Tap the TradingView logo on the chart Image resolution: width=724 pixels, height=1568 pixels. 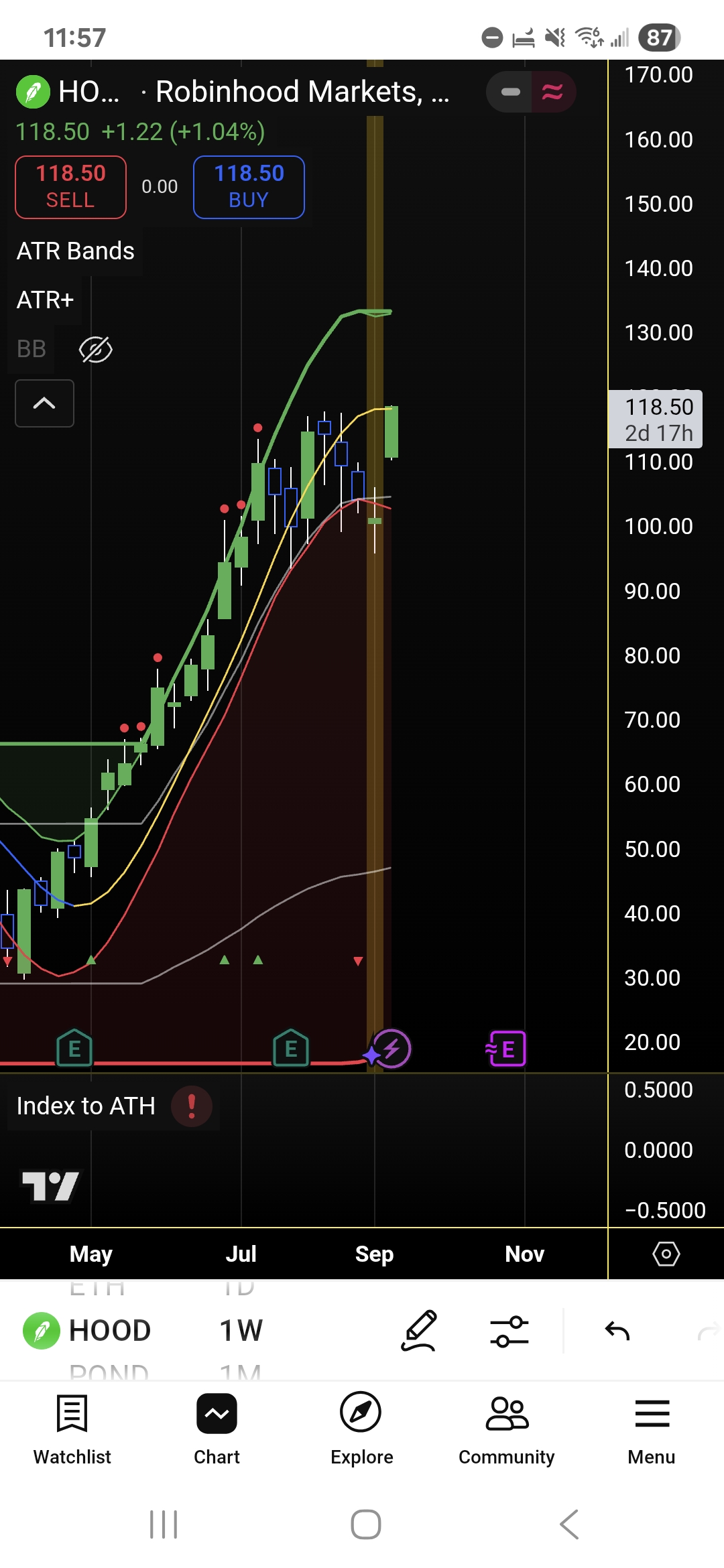[x=51, y=1186]
